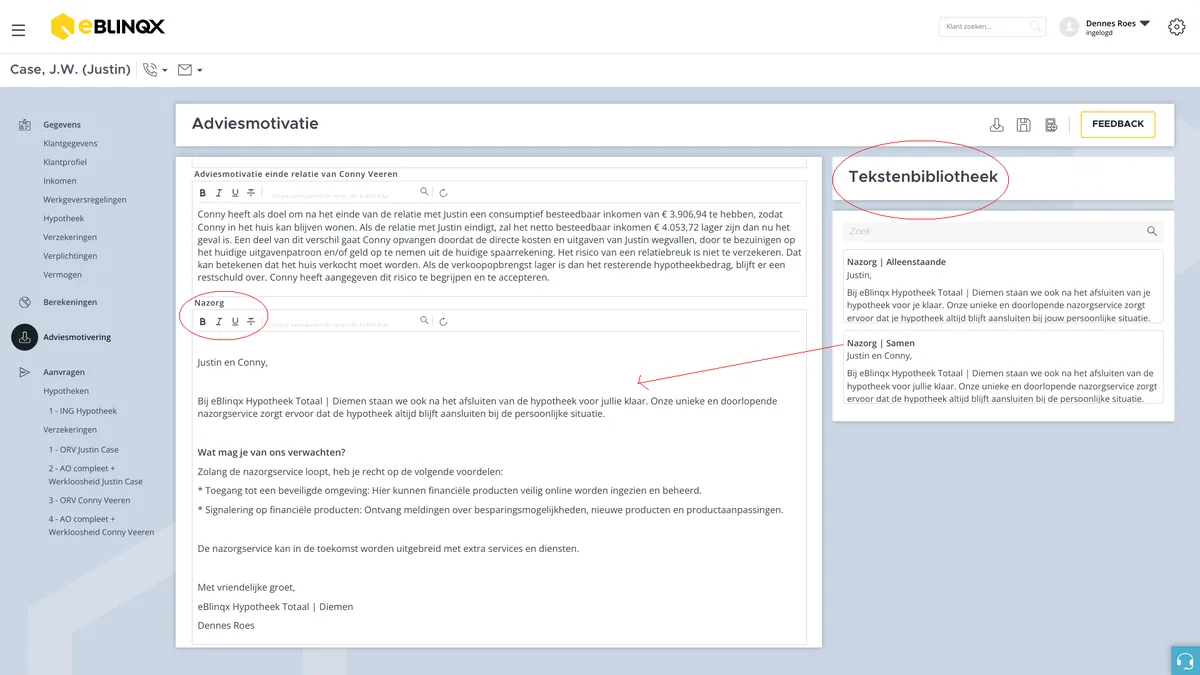Click the magnifier in Klant zoeken box
1200x675 pixels.
coord(1036,27)
